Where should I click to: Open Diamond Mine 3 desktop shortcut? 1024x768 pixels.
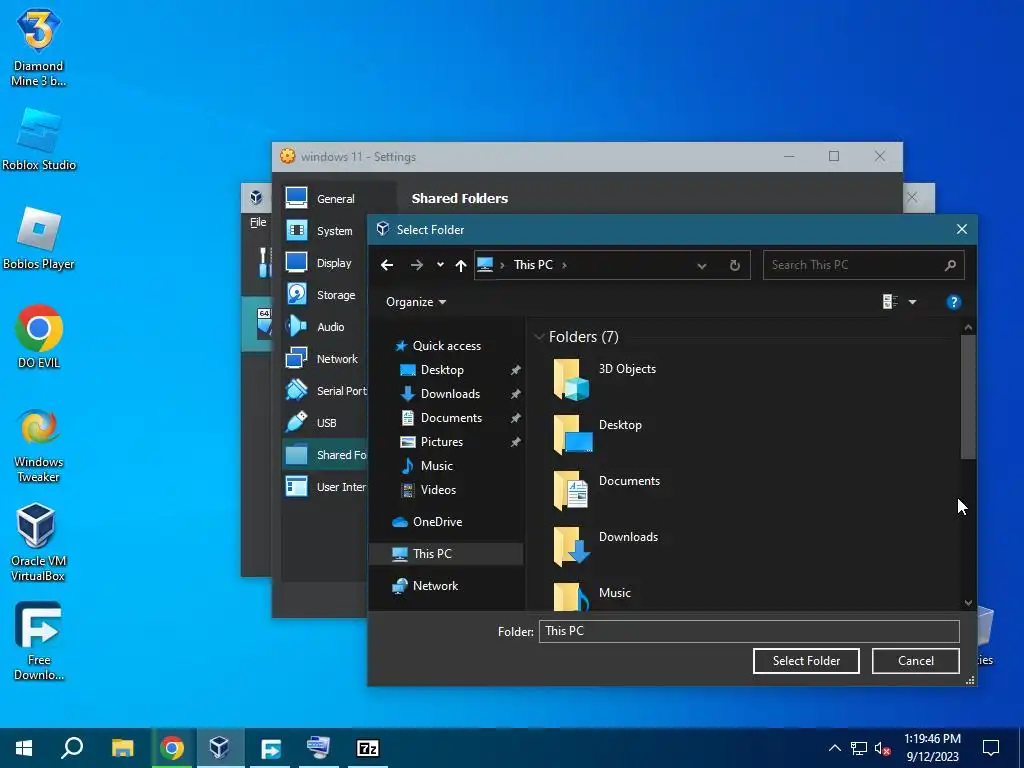[x=39, y=47]
